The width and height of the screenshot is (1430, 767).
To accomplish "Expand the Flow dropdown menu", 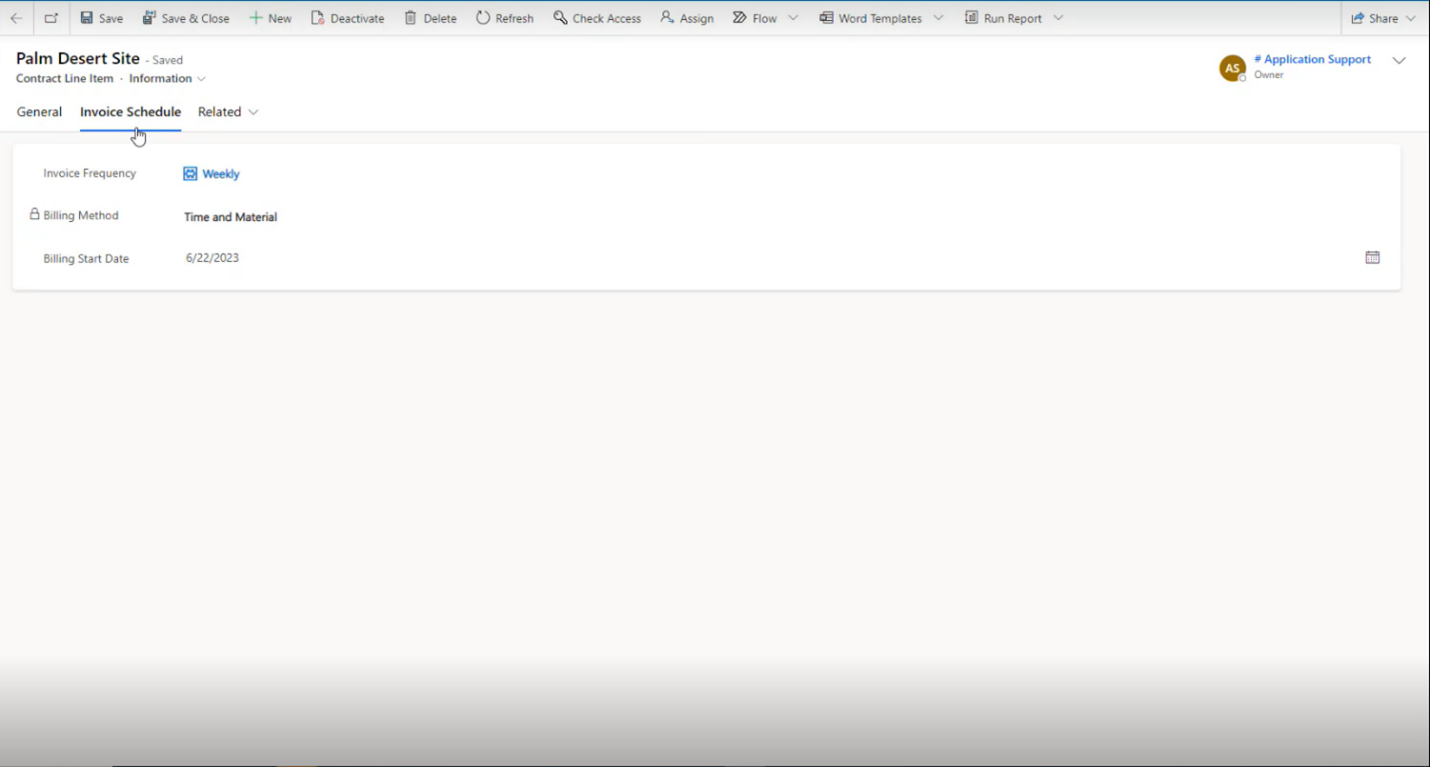I will [x=793, y=18].
